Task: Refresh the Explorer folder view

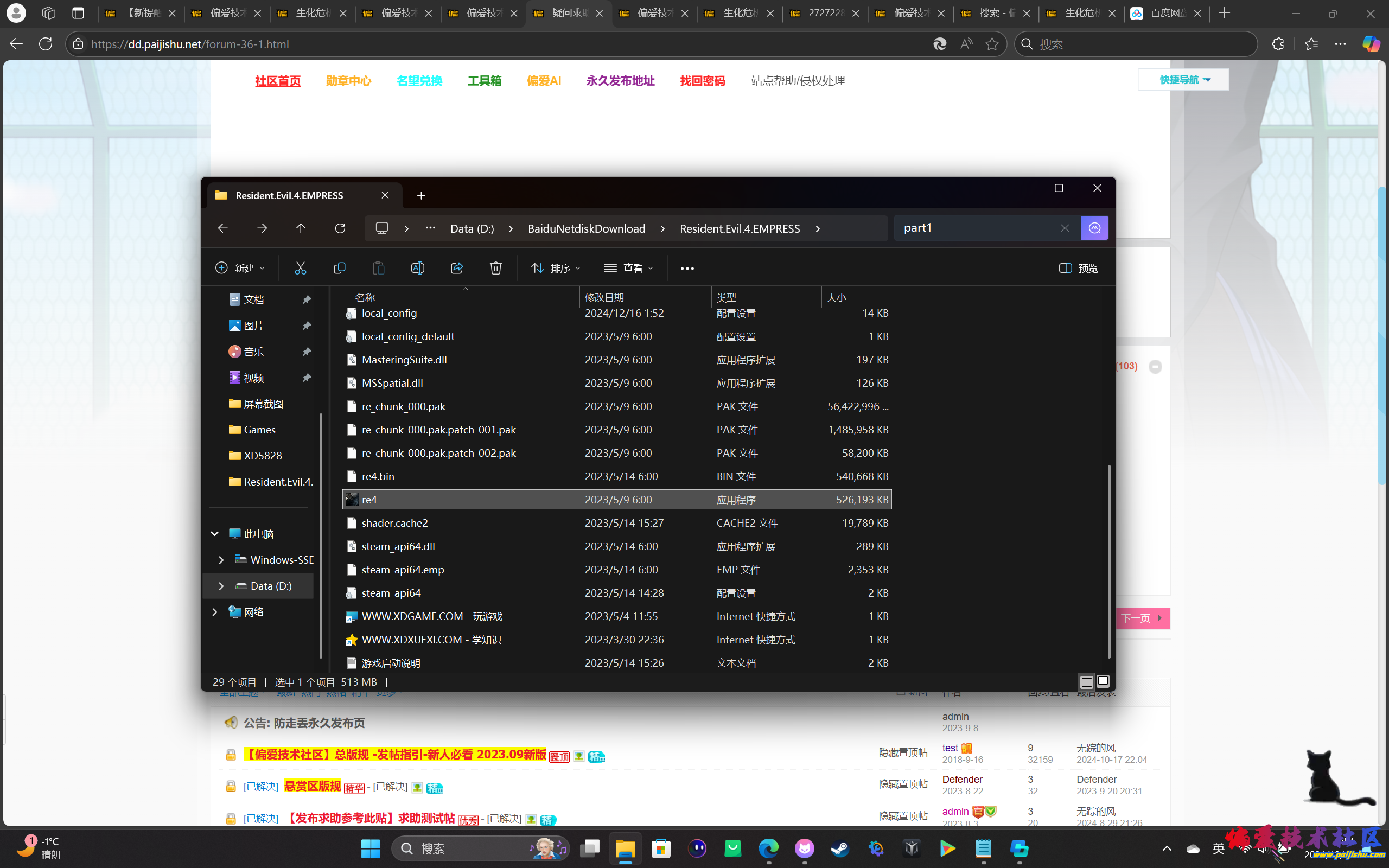Action: click(340, 228)
